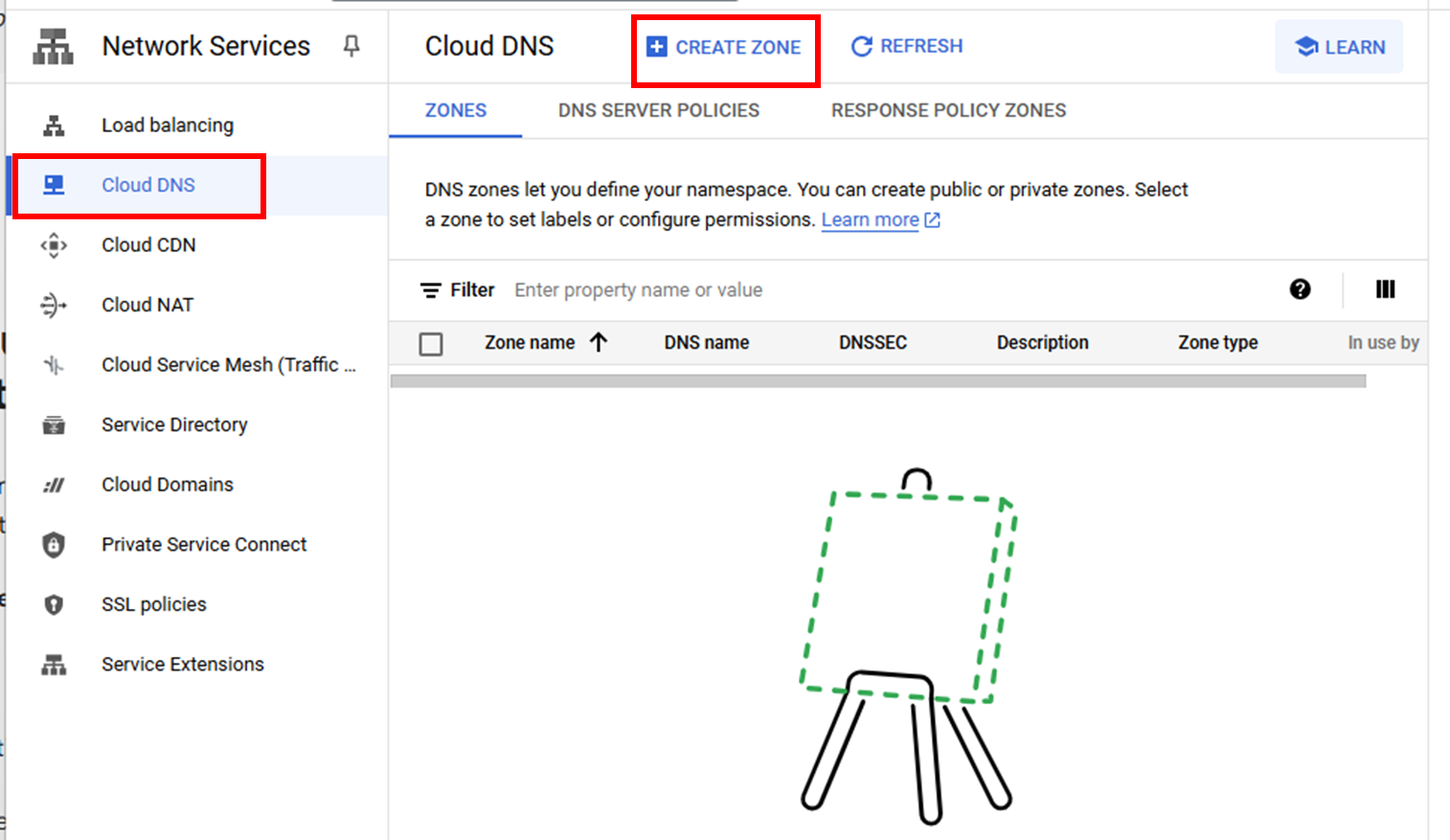Click the Cloud DNS sidebar icon
This screenshot has height=840, width=1450.
(x=54, y=185)
